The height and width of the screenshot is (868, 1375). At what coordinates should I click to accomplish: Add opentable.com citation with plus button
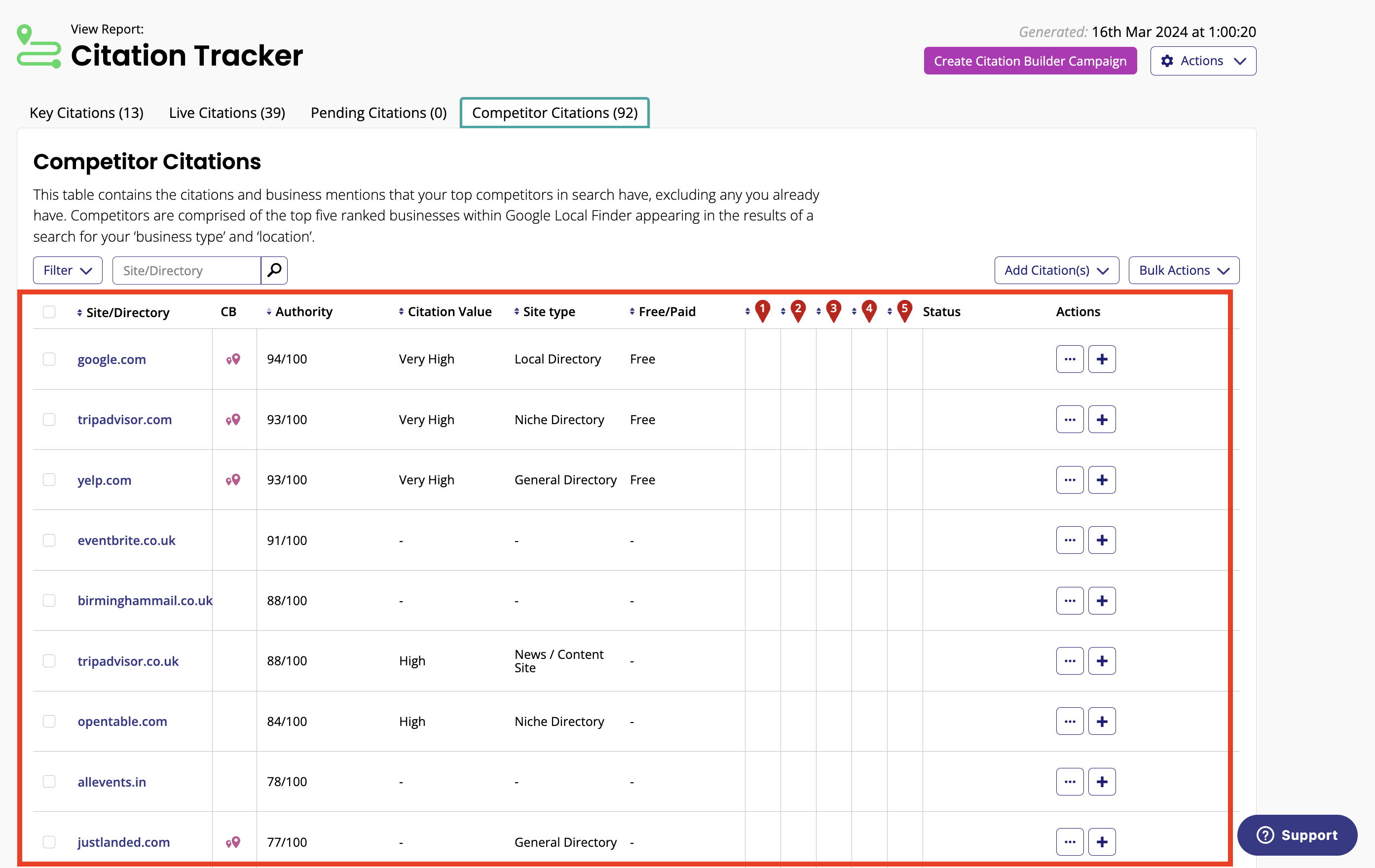pos(1102,722)
